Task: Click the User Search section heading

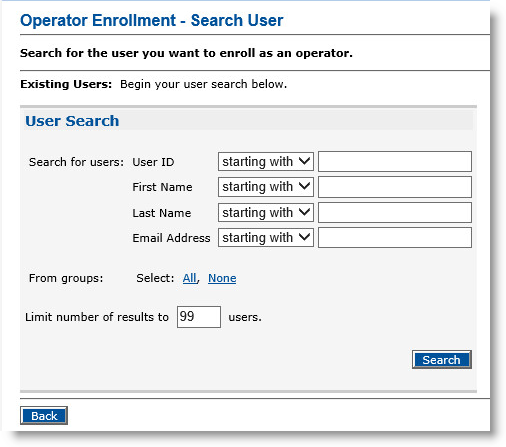Action: (72, 121)
